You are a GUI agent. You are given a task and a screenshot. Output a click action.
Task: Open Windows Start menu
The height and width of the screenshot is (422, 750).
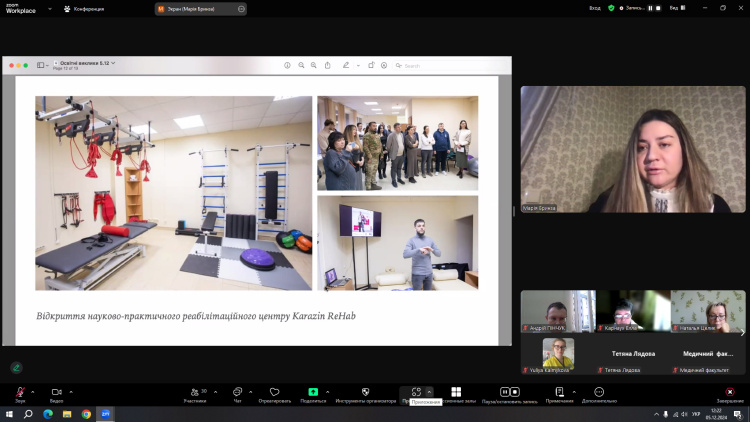tap(9, 414)
